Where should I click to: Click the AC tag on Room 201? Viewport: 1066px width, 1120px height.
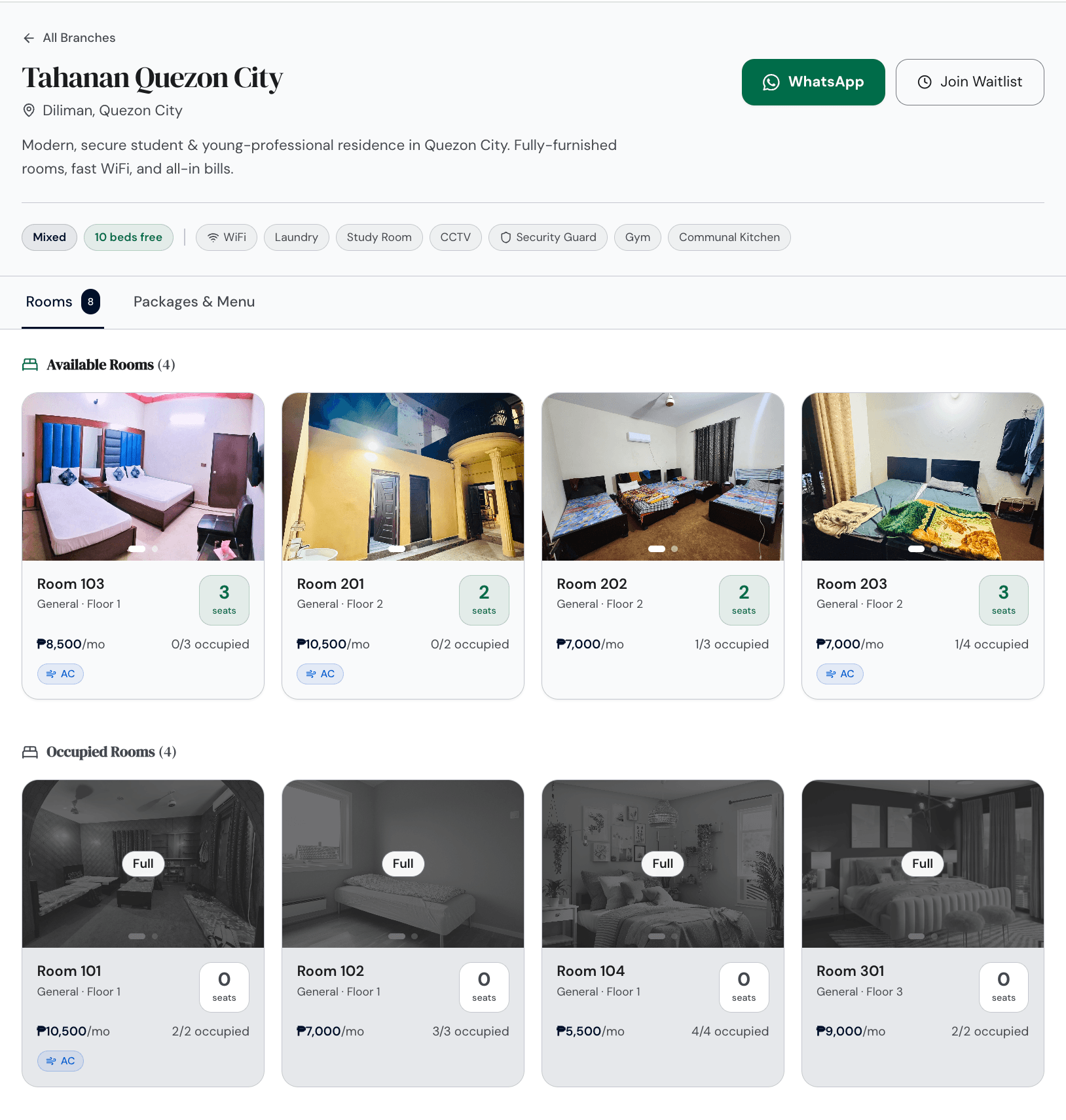point(320,674)
